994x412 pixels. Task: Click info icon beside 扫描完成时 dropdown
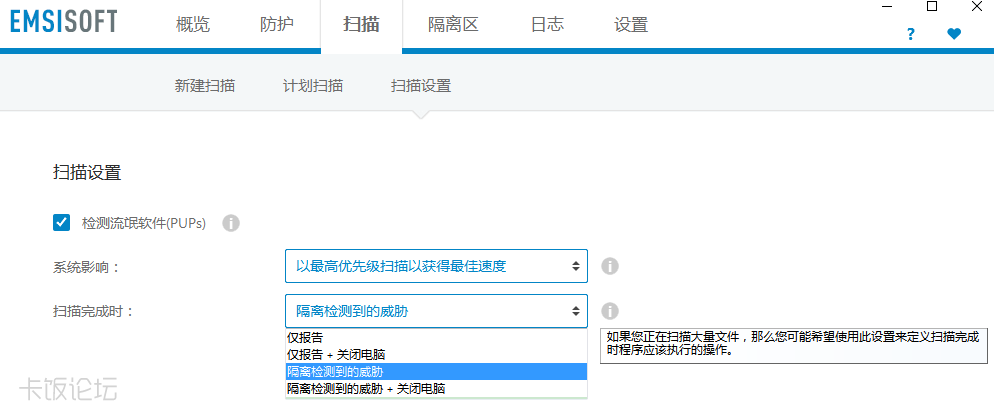(x=610, y=311)
